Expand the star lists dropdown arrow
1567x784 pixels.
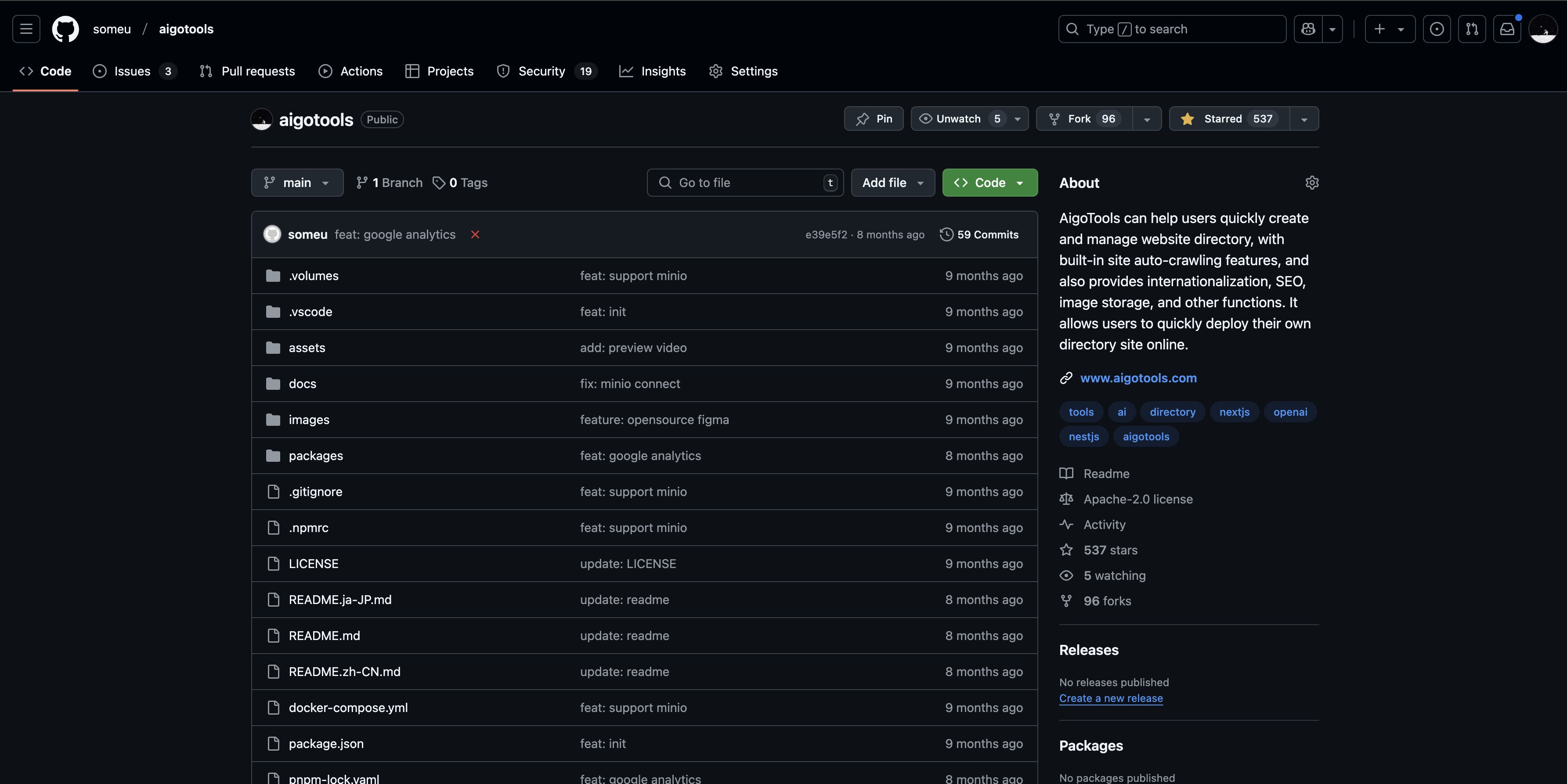coord(1304,119)
